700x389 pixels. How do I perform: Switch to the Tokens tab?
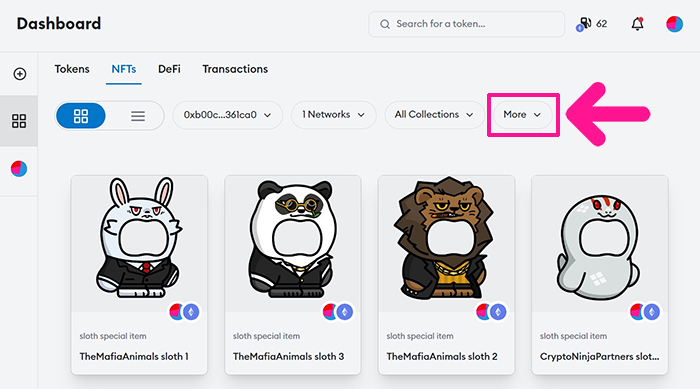(x=72, y=69)
